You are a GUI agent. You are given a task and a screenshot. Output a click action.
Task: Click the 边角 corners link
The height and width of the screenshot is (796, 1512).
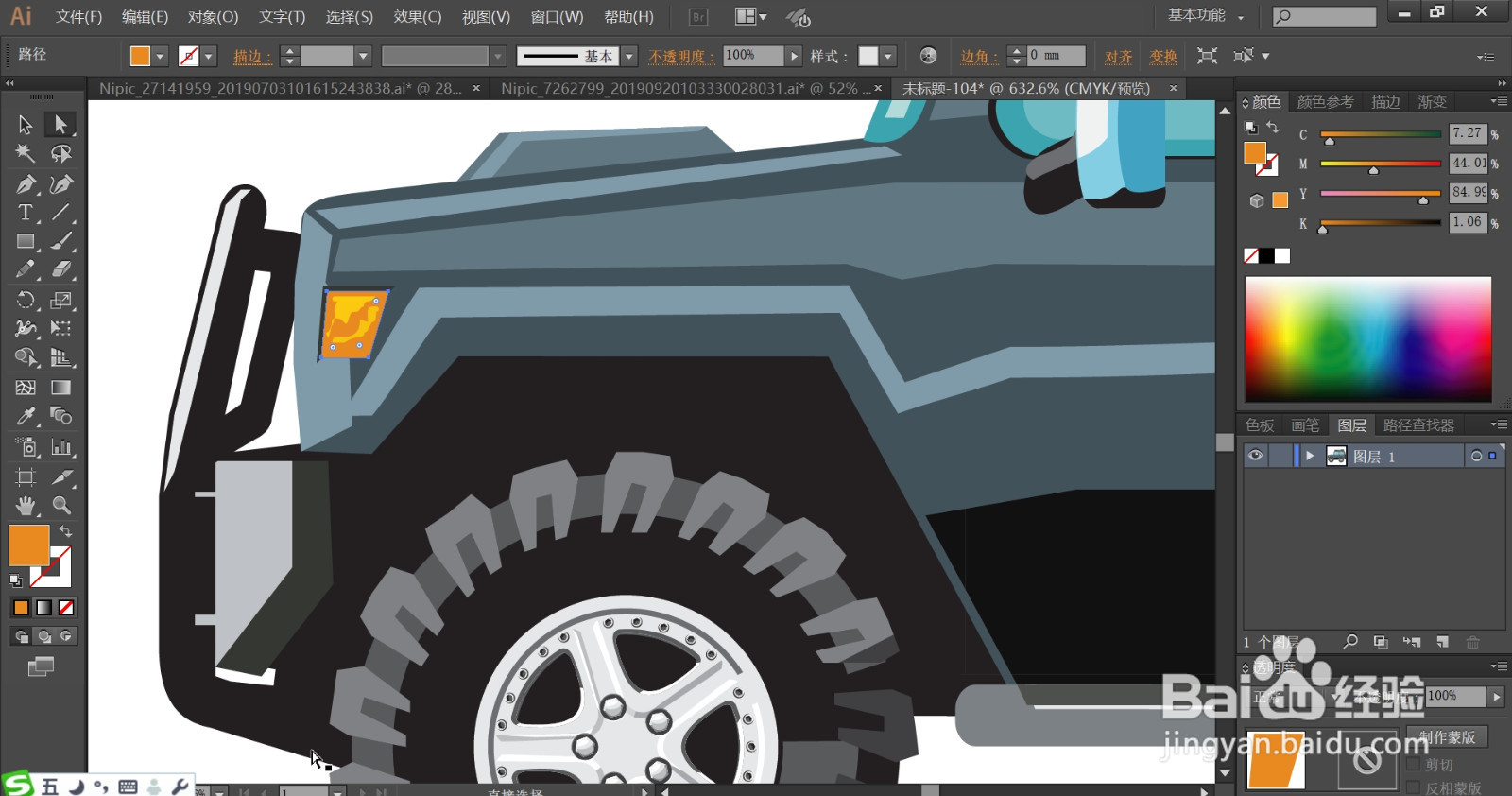(979, 57)
